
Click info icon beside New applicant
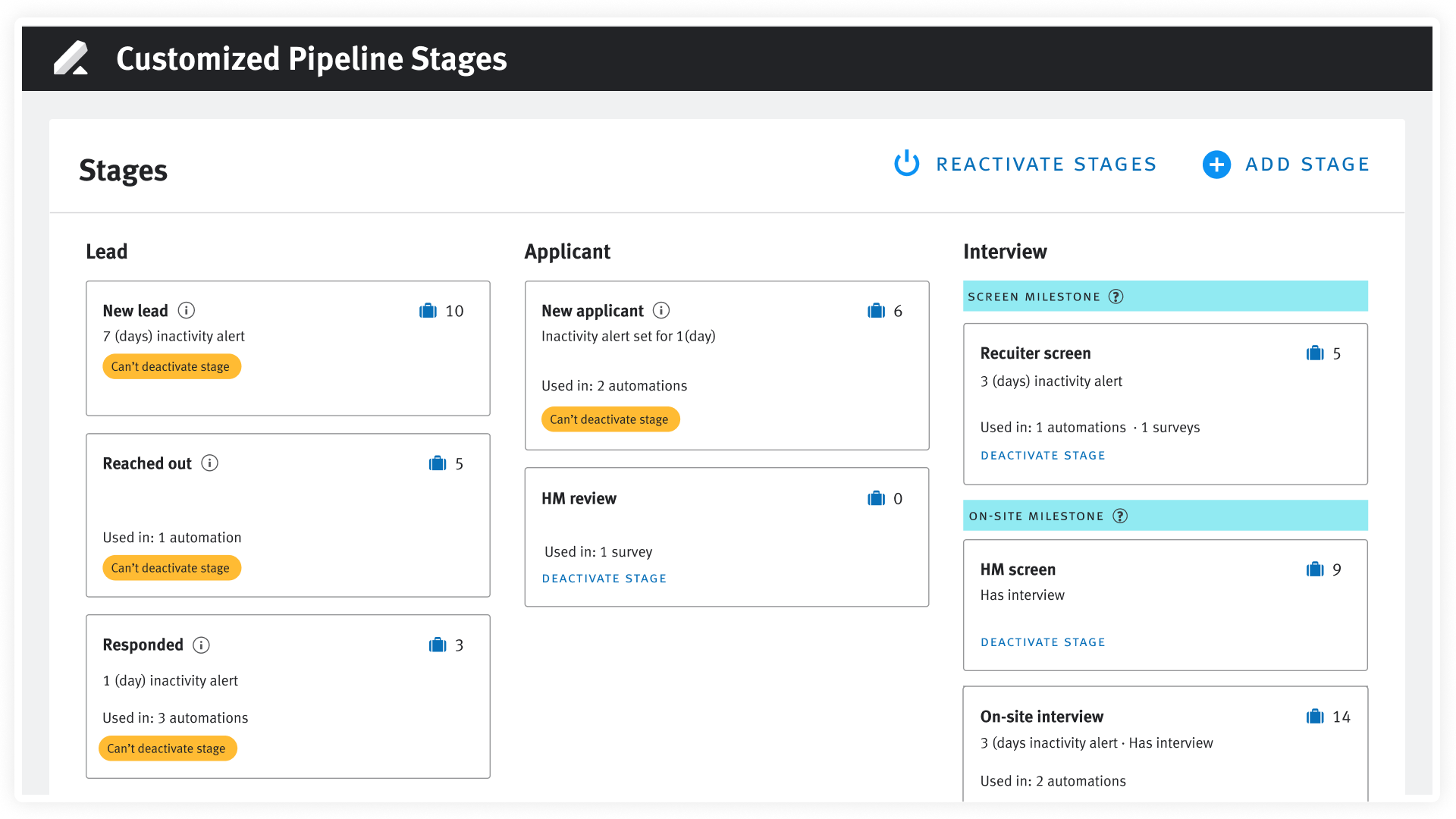coord(661,310)
